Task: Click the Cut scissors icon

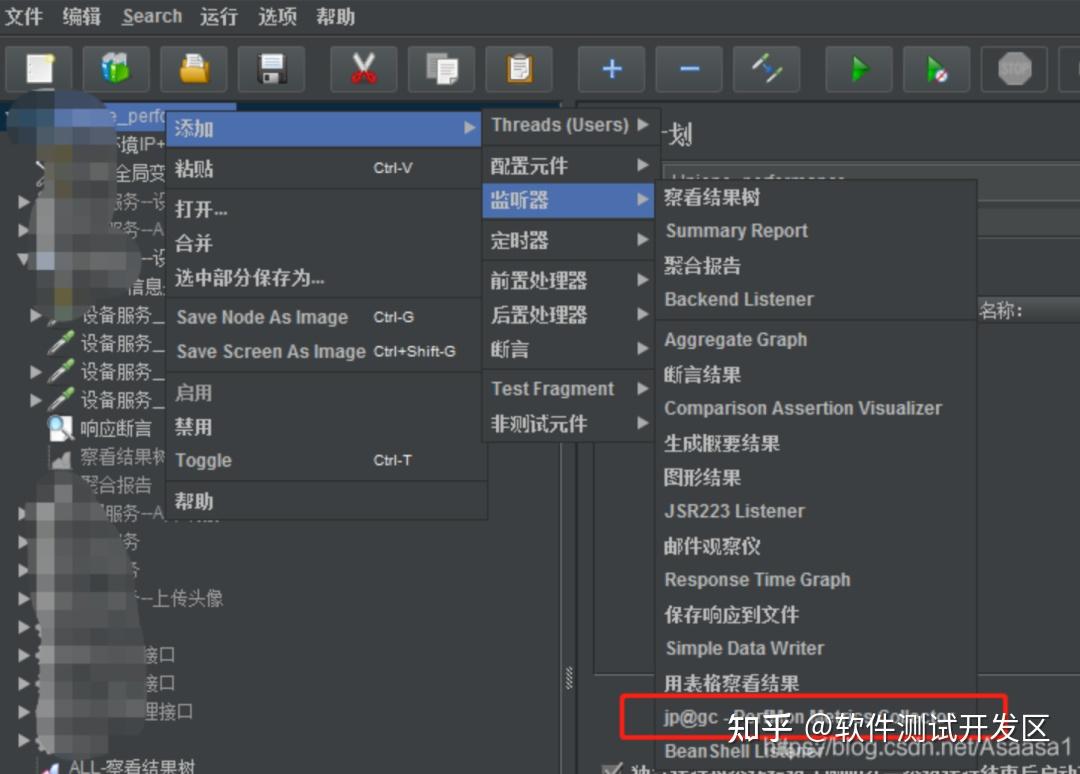Action: tap(364, 69)
